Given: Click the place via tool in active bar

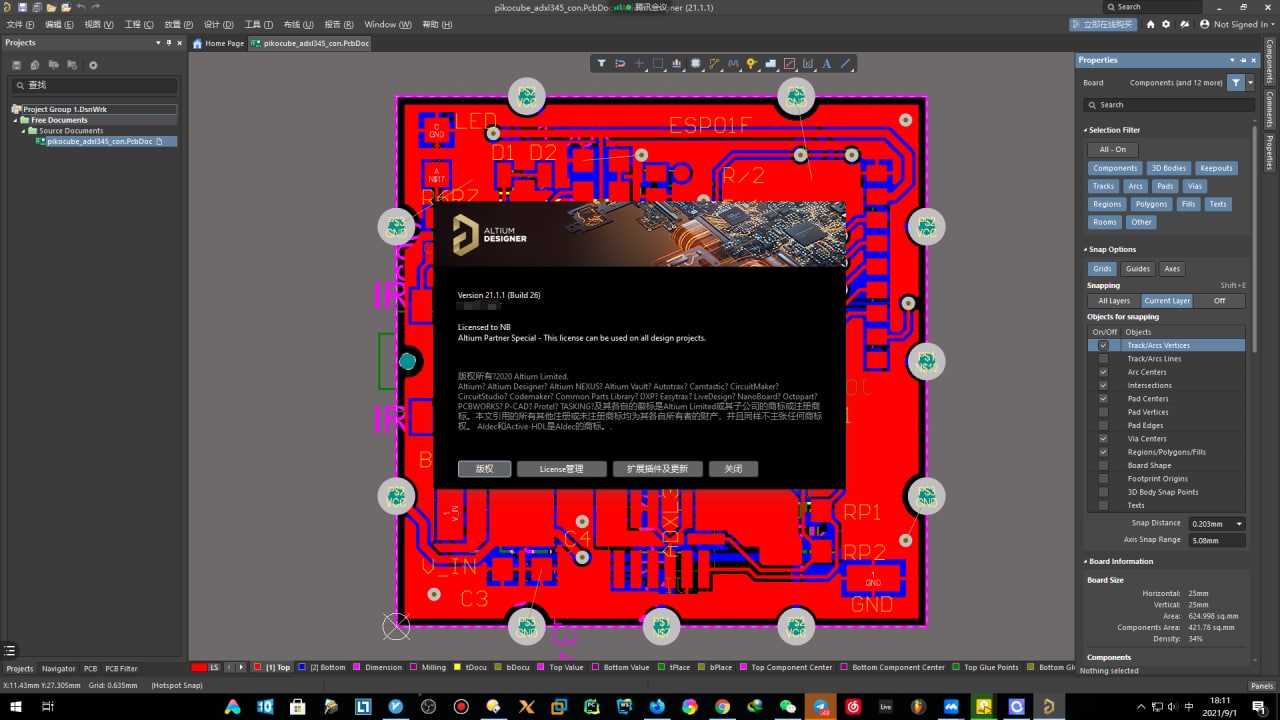Looking at the screenshot, I should (752, 63).
